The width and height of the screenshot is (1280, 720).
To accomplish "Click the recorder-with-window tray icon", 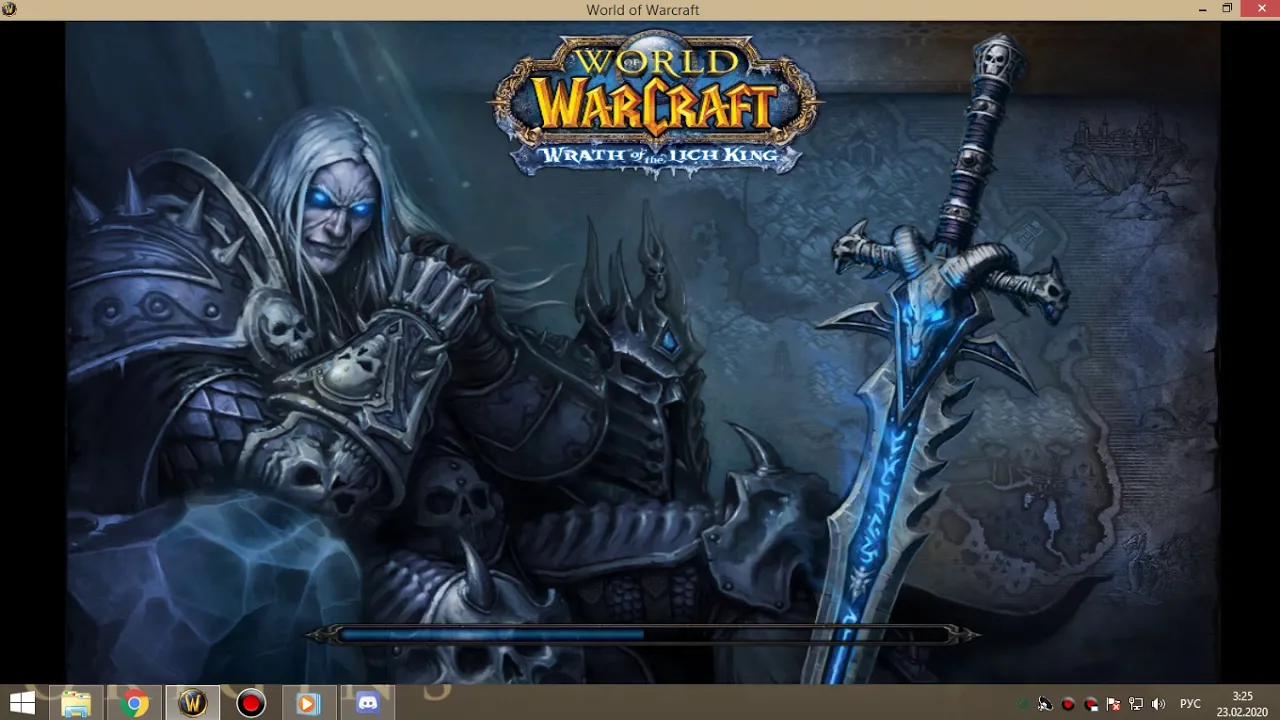I will 1091,704.
